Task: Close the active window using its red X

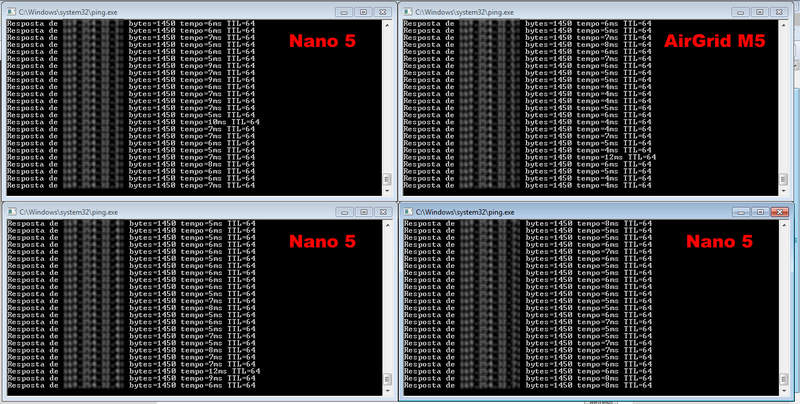Action: (780, 212)
